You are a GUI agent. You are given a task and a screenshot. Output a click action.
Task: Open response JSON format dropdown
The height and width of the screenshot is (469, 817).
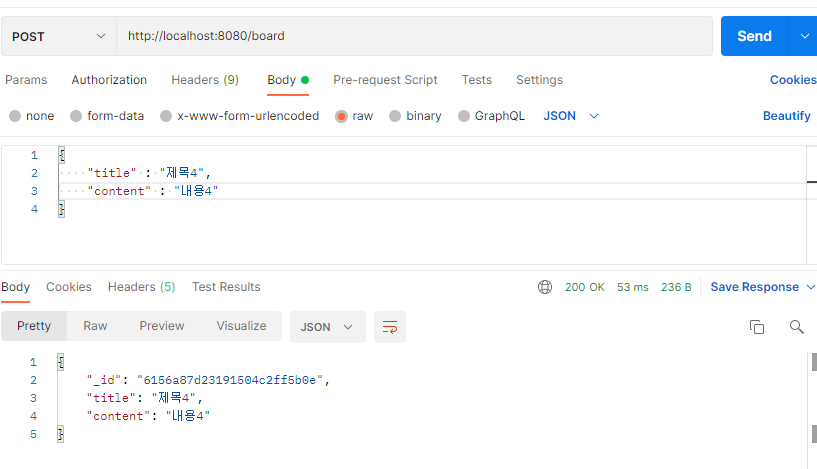click(x=328, y=327)
